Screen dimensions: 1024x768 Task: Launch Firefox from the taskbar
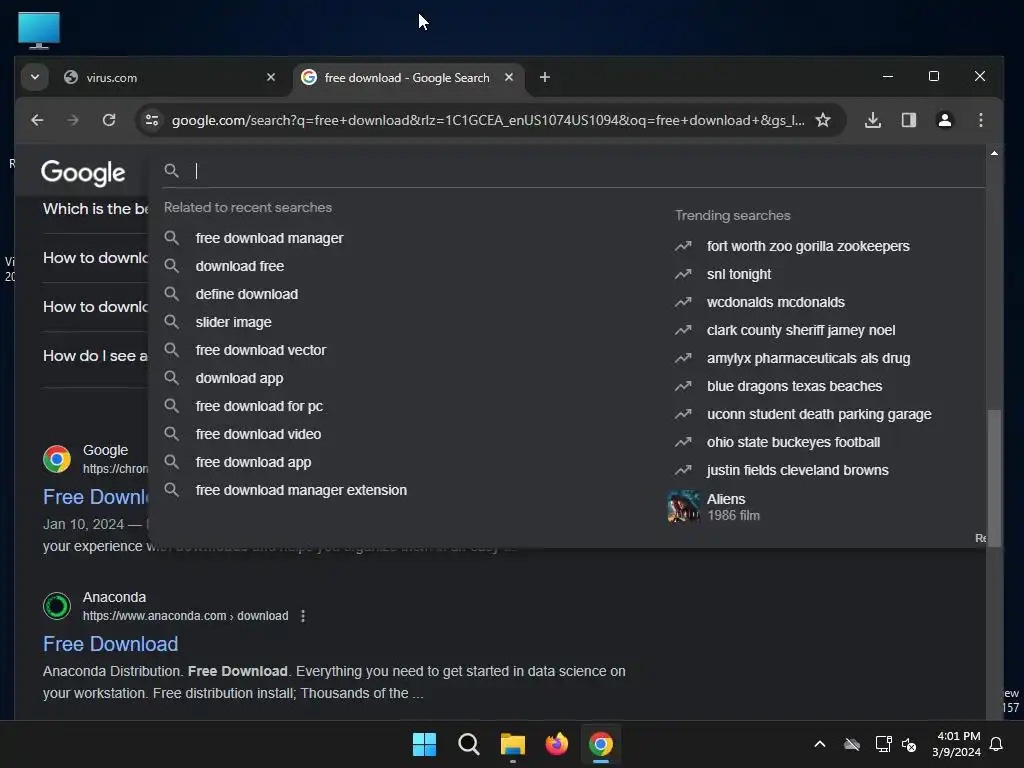click(x=556, y=744)
